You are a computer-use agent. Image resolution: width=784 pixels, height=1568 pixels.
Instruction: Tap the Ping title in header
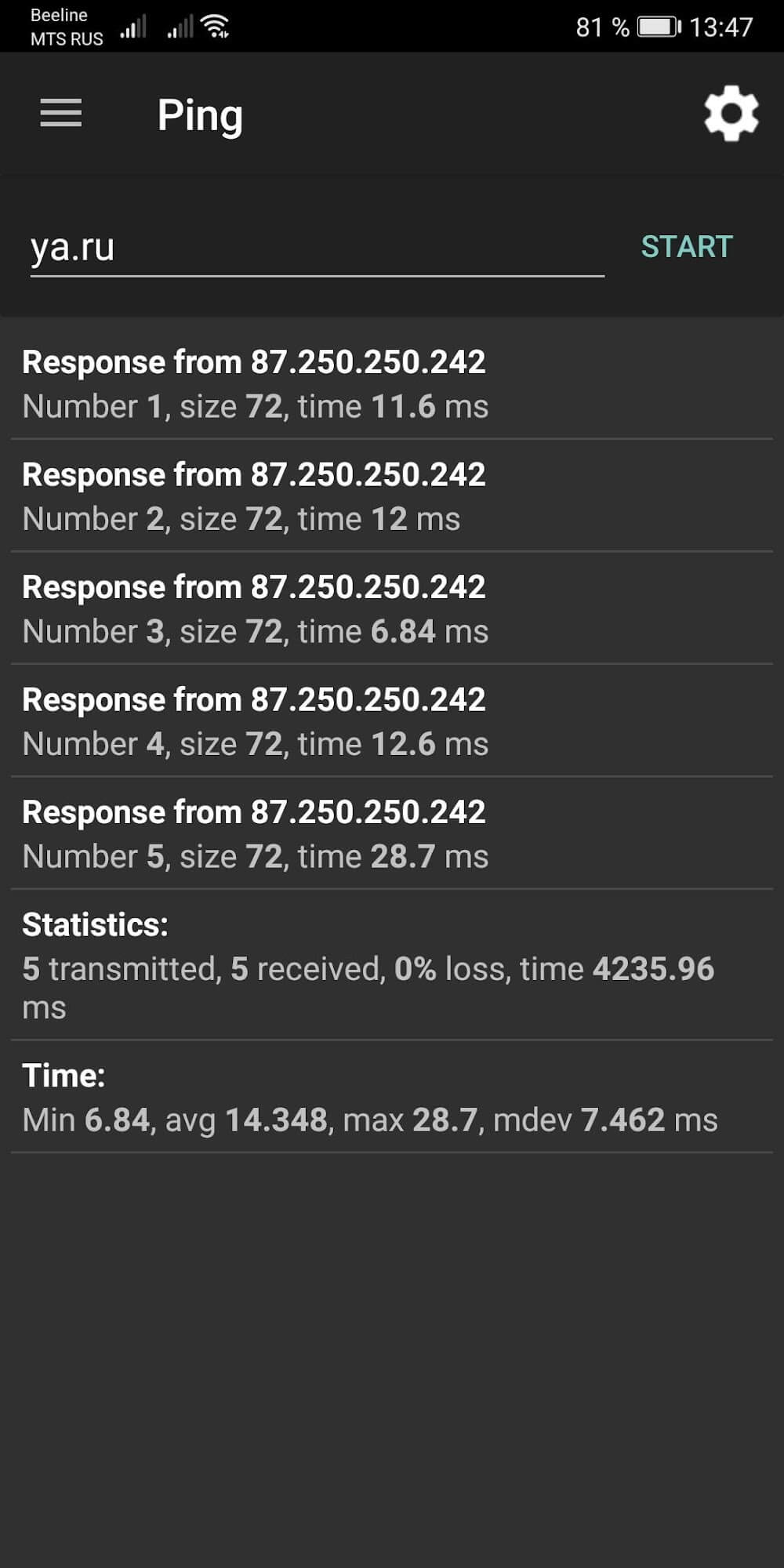(200, 115)
